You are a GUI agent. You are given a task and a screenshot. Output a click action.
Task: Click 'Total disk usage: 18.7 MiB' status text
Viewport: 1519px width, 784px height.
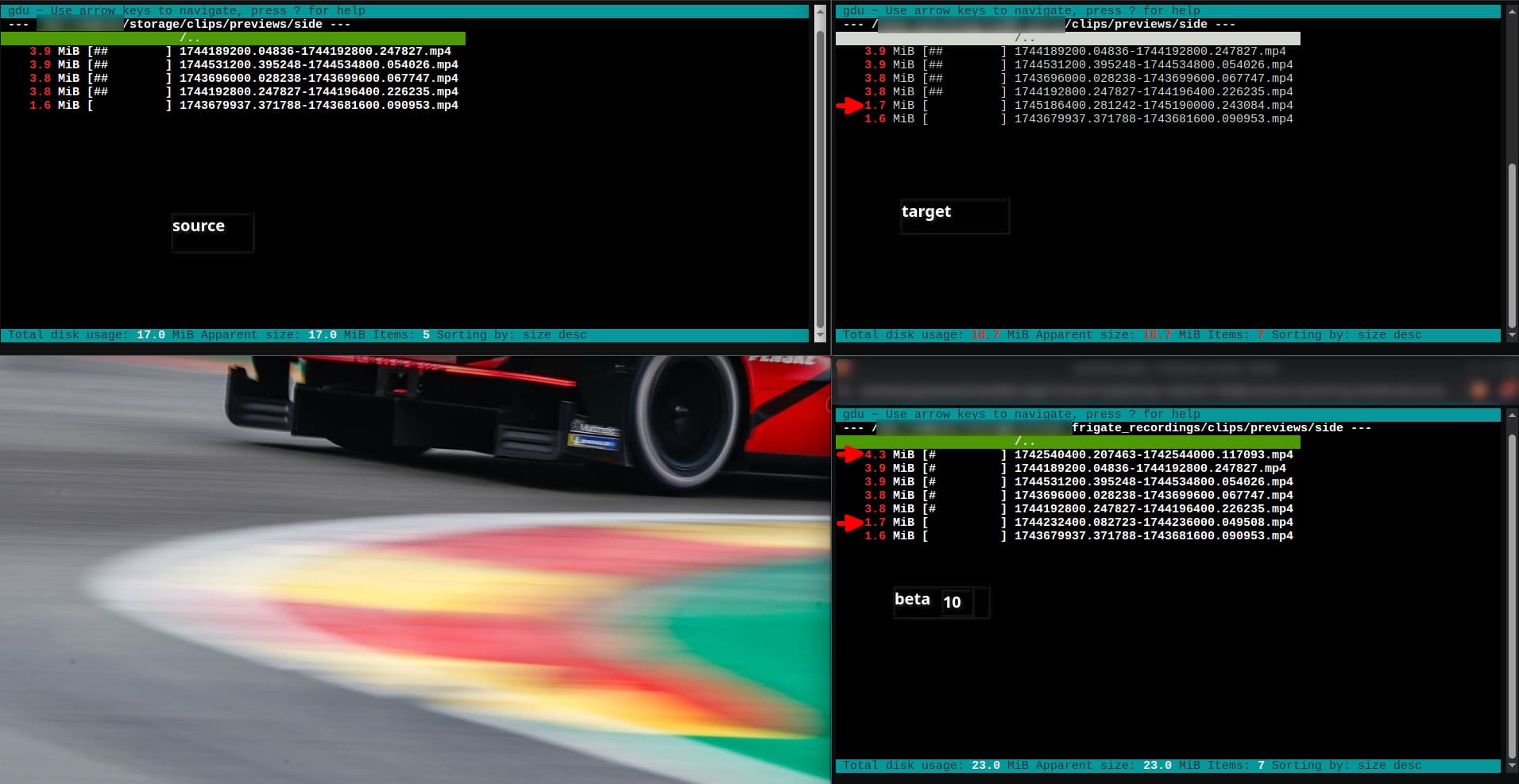click(936, 335)
